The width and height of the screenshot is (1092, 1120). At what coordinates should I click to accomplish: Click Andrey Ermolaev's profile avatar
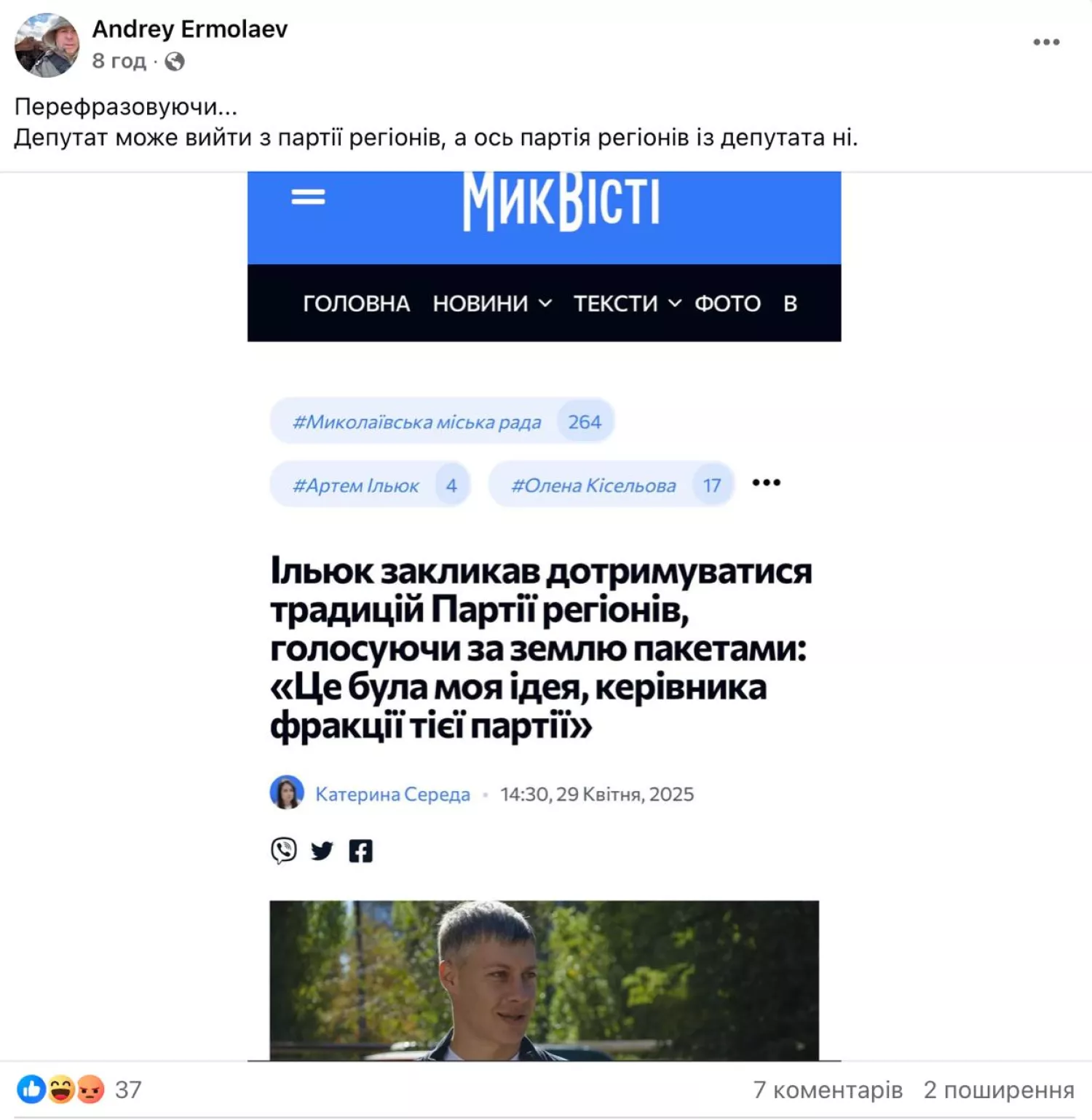pos(47,45)
